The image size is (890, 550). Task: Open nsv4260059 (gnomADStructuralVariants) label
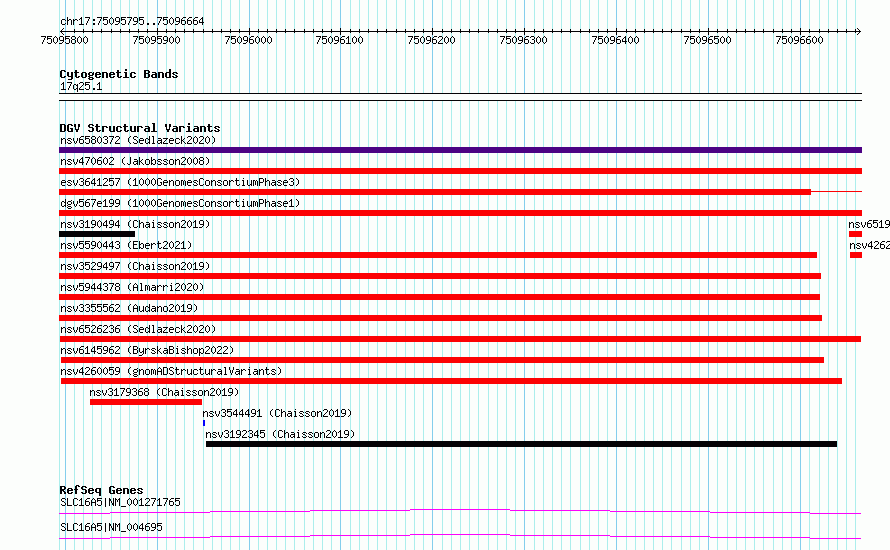[x=171, y=371]
